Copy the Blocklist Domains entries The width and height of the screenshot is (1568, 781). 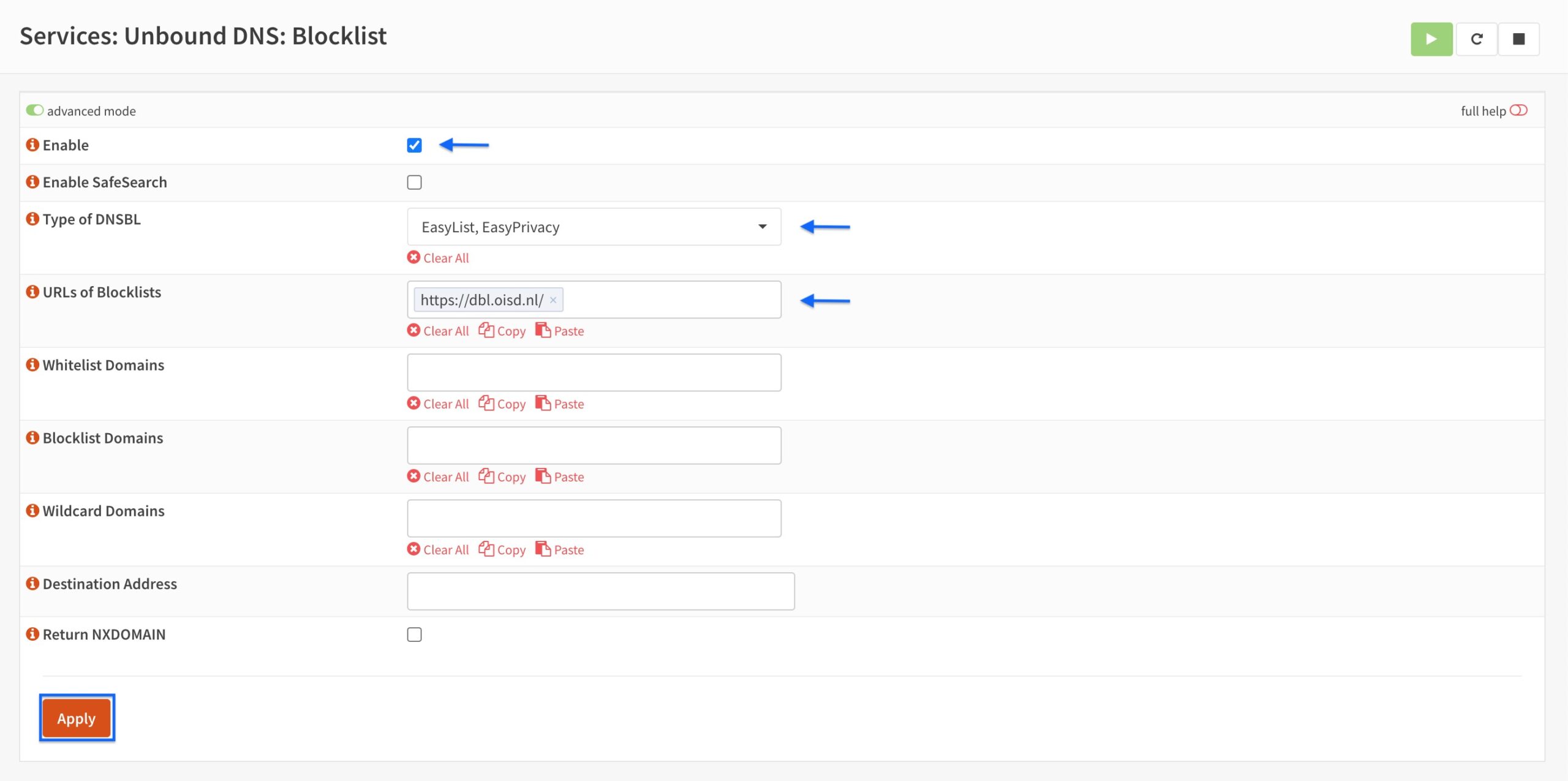tap(502, 477)
